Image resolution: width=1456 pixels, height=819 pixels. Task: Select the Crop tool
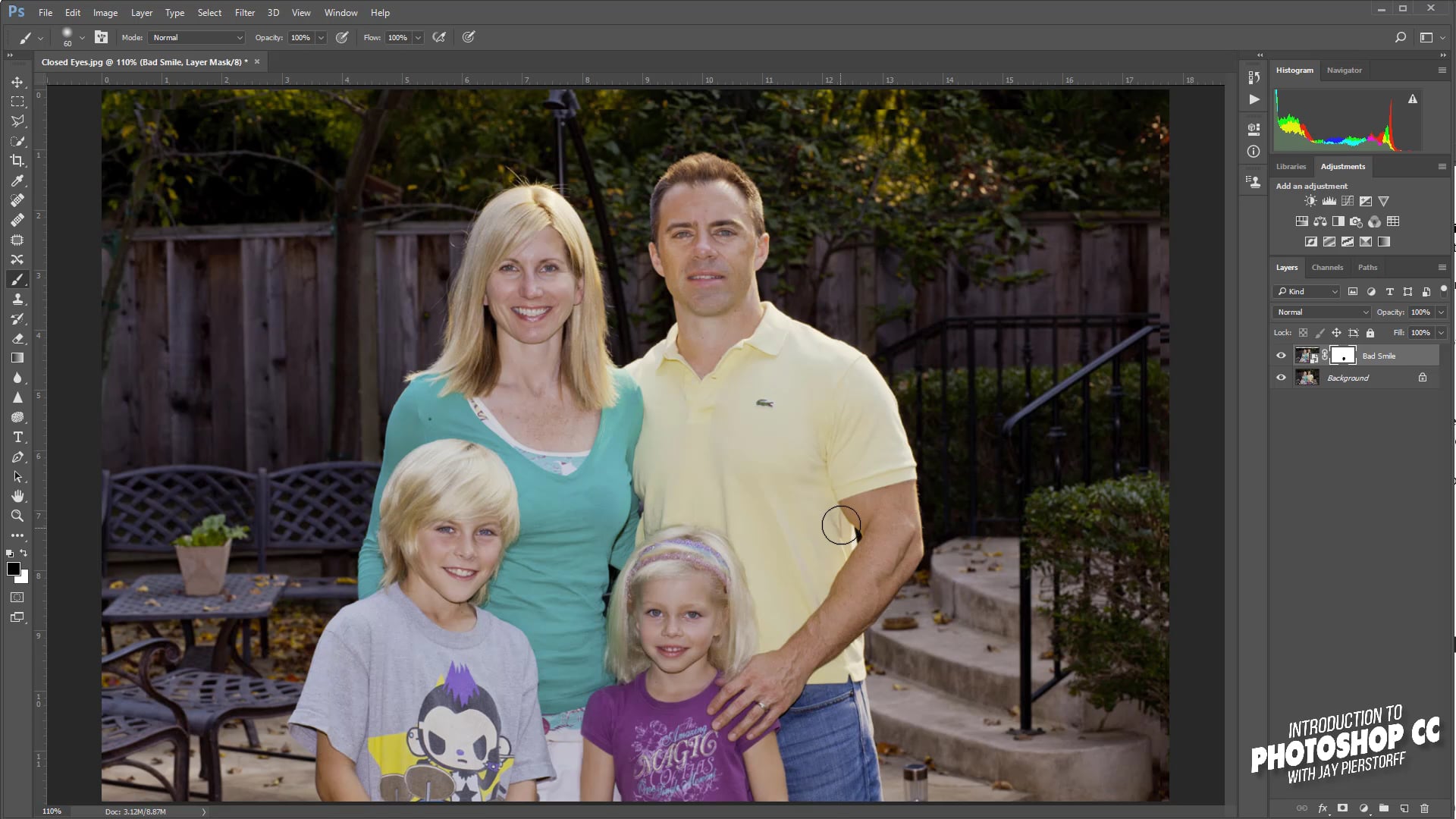point(17,161)
